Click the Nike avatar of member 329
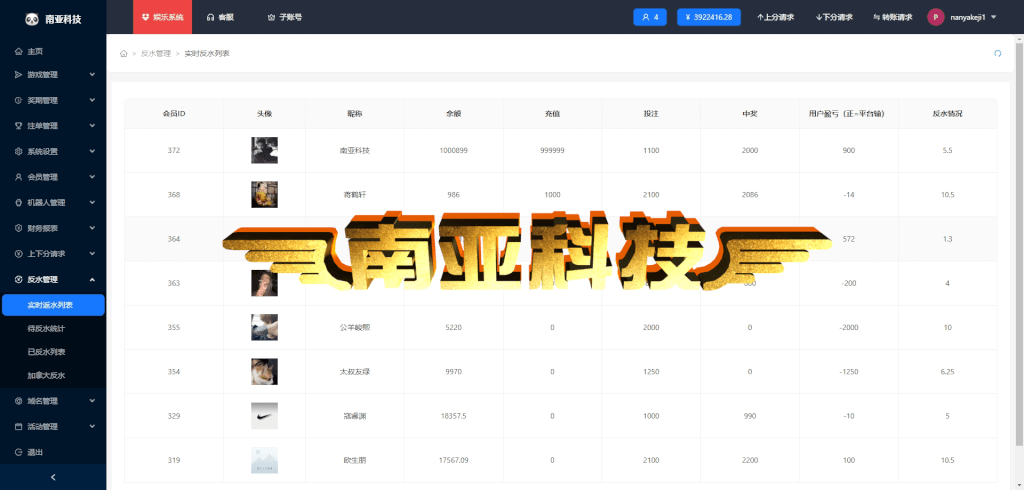This screenshot has height=490, width=1024. click(264, 416)
